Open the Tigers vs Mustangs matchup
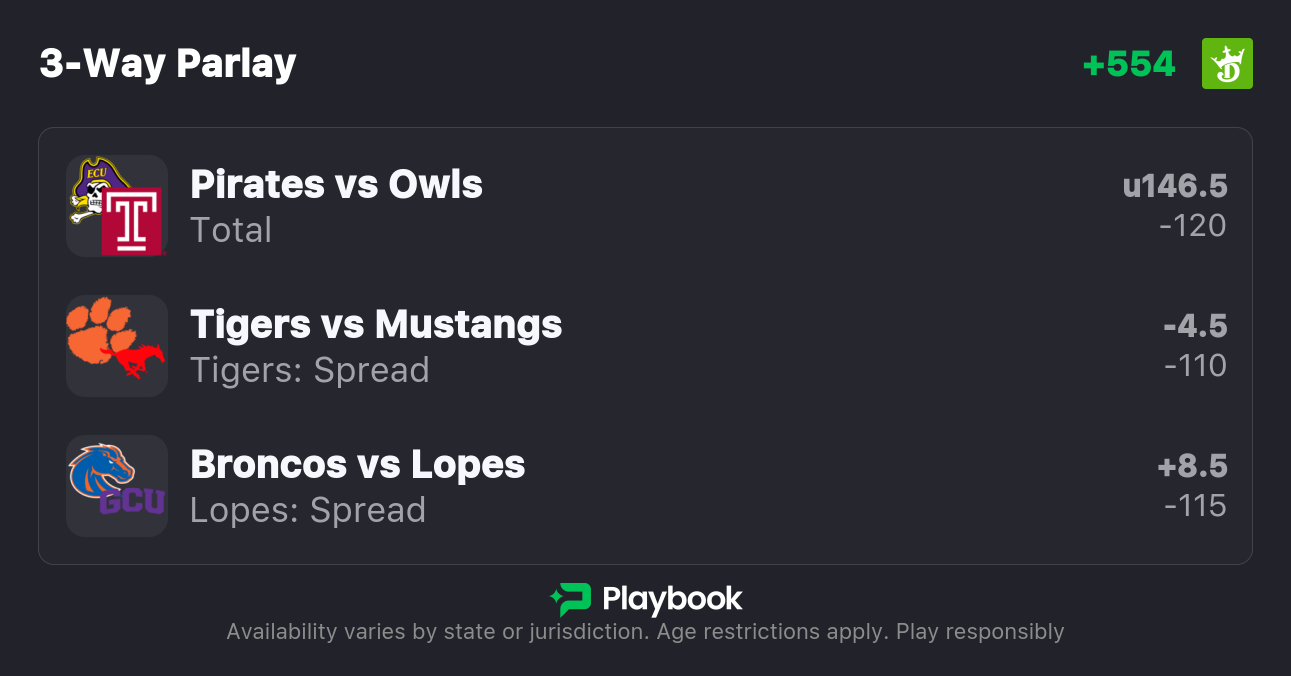 coord(376,325)
